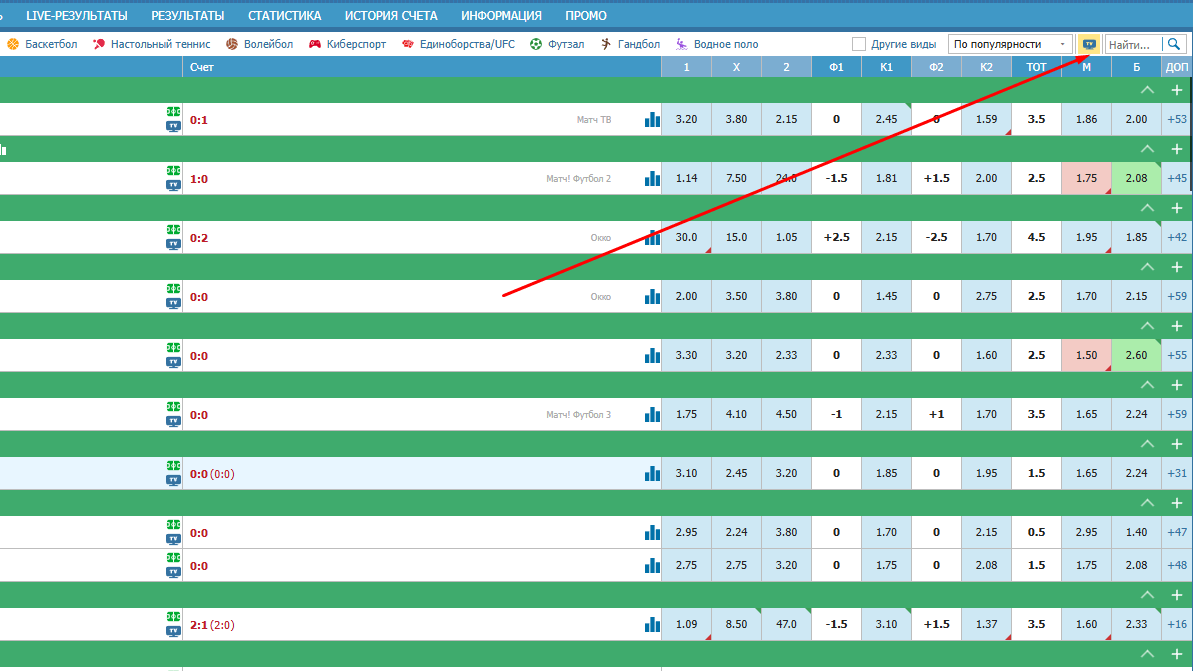This screenshot has height=671, width=1193.
Task: Open the Водное поло sport link
Action: 717,44
